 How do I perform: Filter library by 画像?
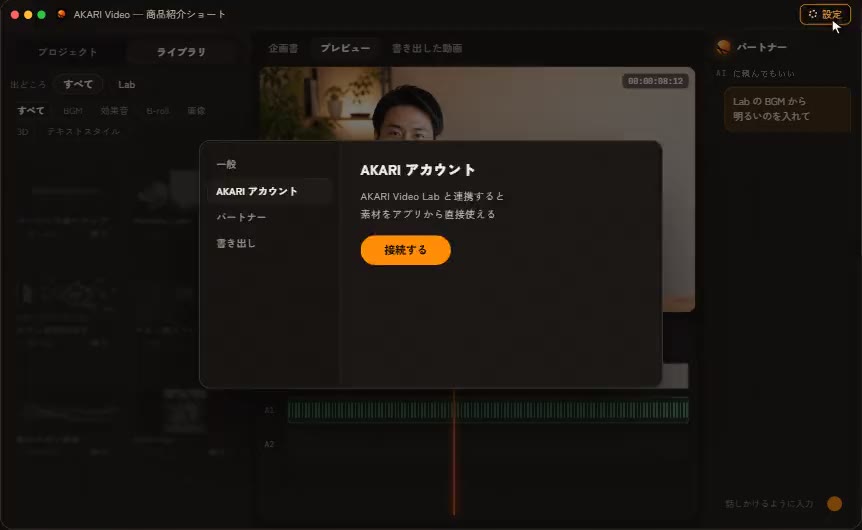click(196, 111)
